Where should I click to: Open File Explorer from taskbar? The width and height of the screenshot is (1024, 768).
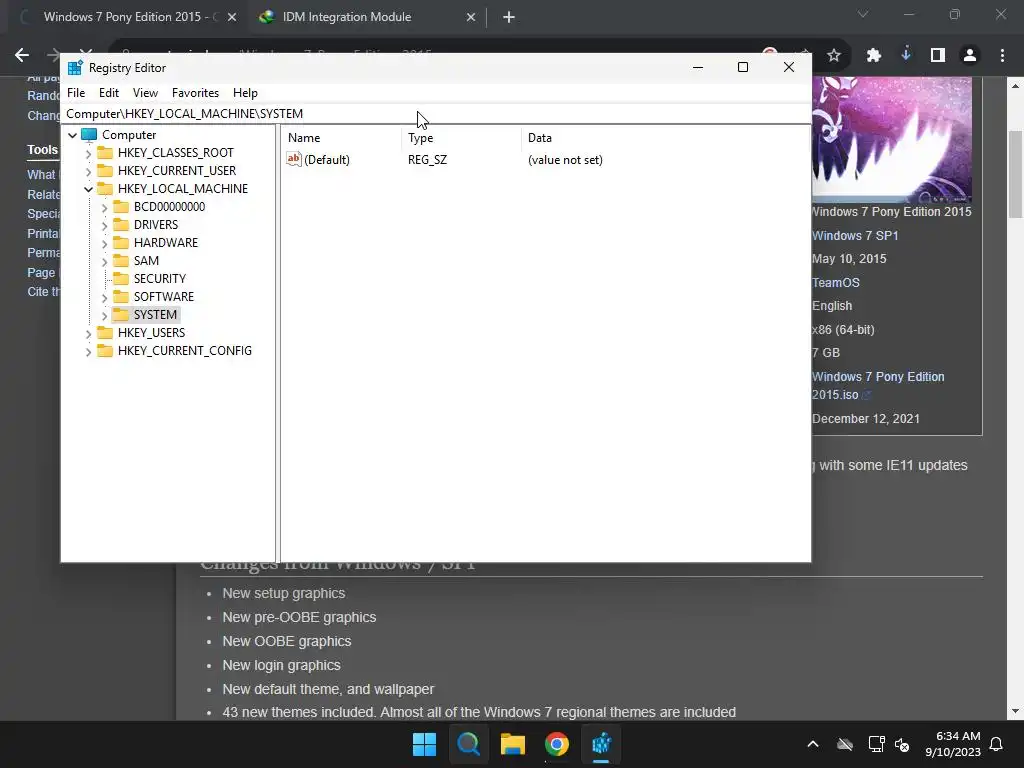[513, 744]
